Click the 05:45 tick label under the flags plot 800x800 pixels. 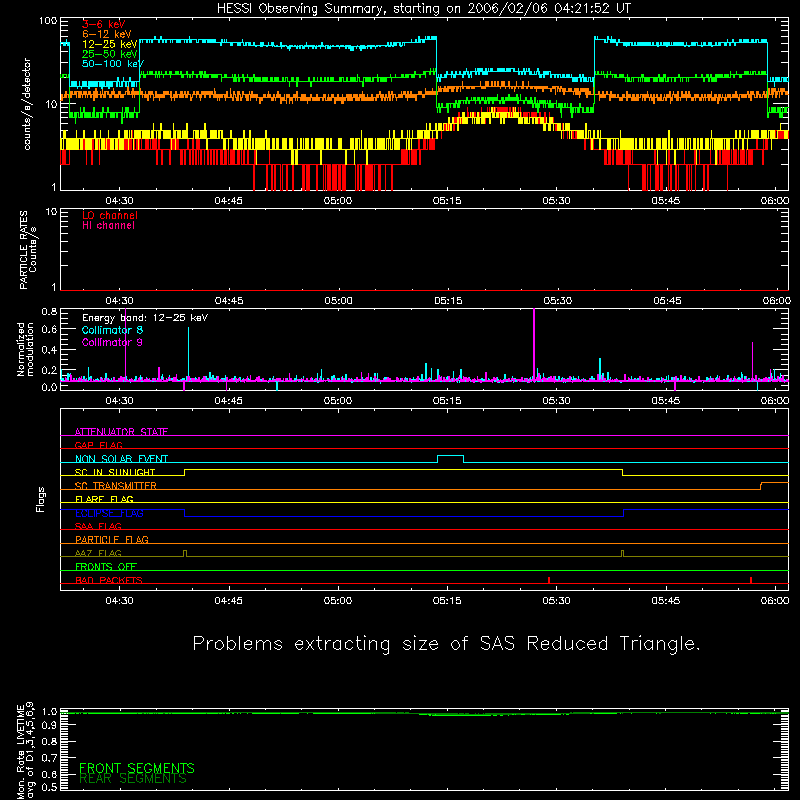(x=666, y=601)
